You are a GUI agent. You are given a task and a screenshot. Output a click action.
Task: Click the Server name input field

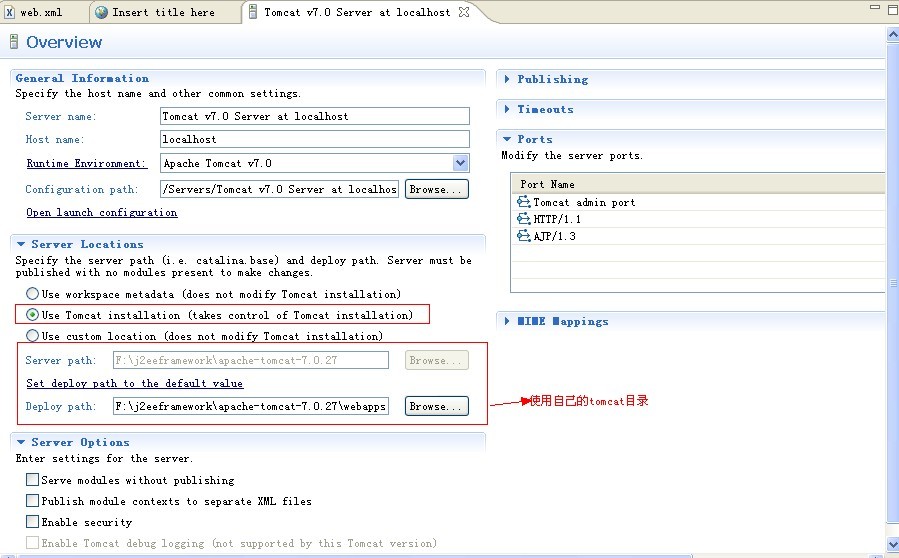coord(315,116)
